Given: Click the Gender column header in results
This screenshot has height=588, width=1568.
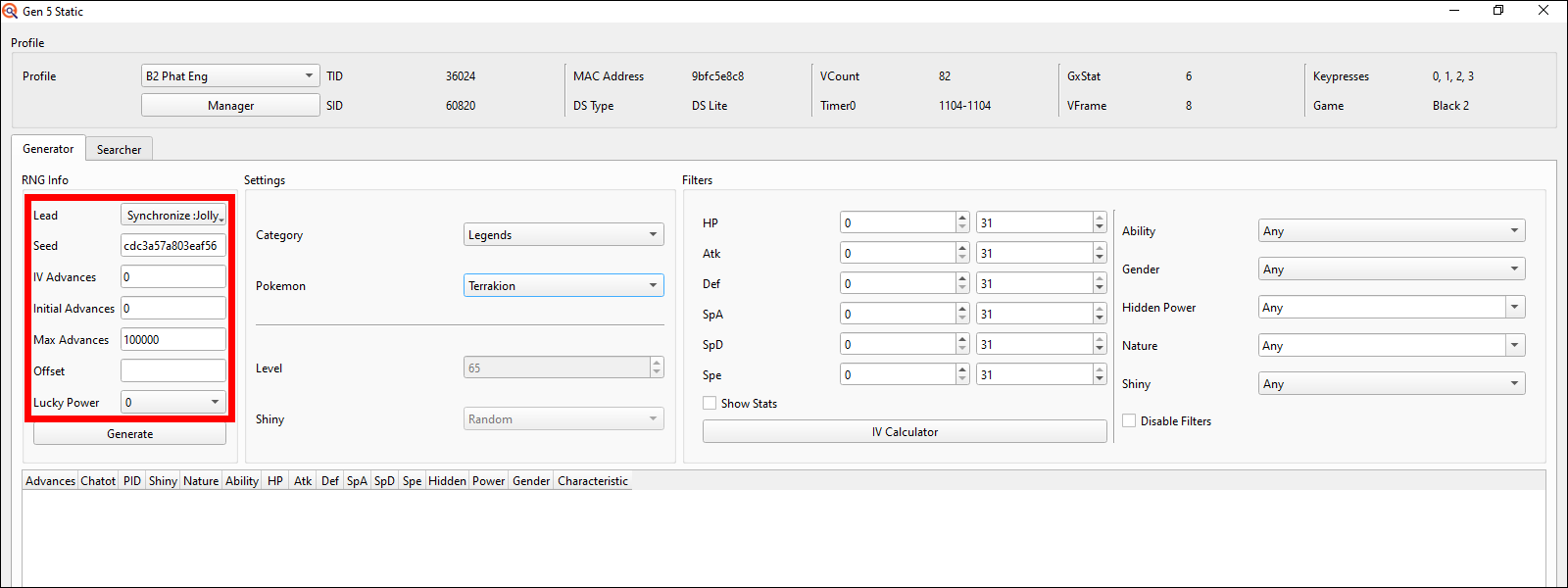Looking at the screenshot, I should [x=531, y=480].
